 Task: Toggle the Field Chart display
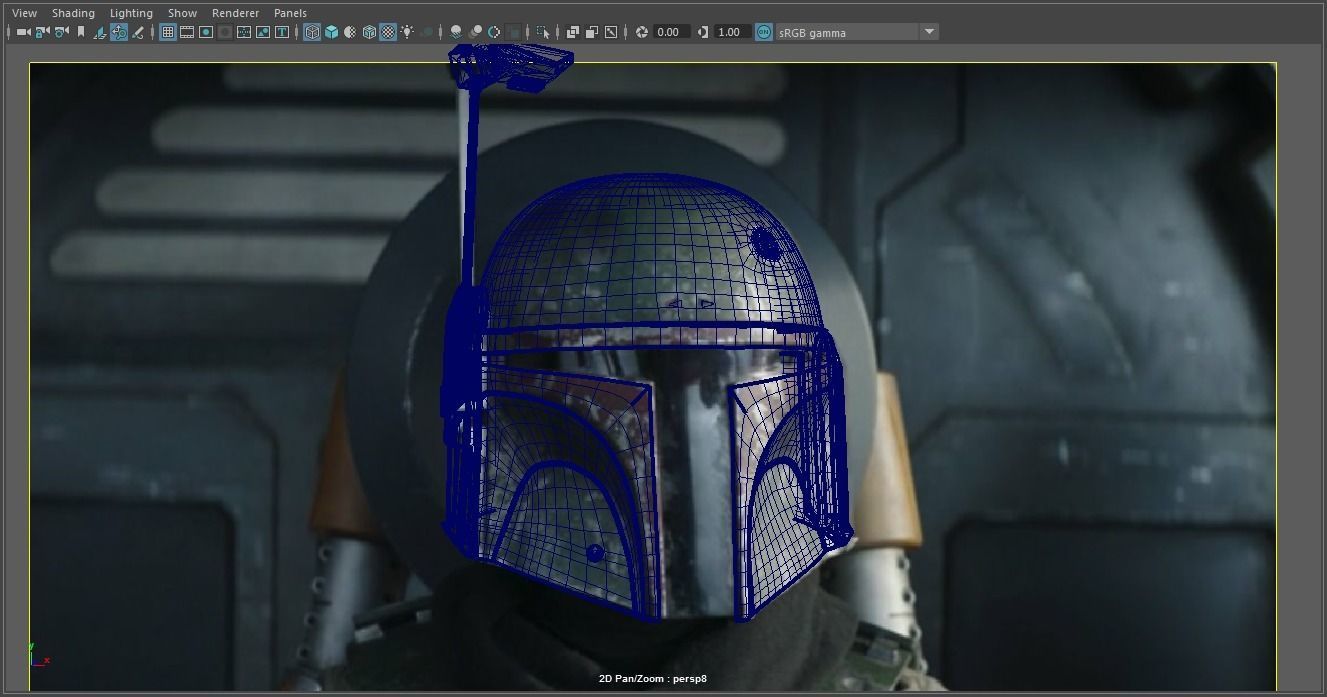click(244, 32)
